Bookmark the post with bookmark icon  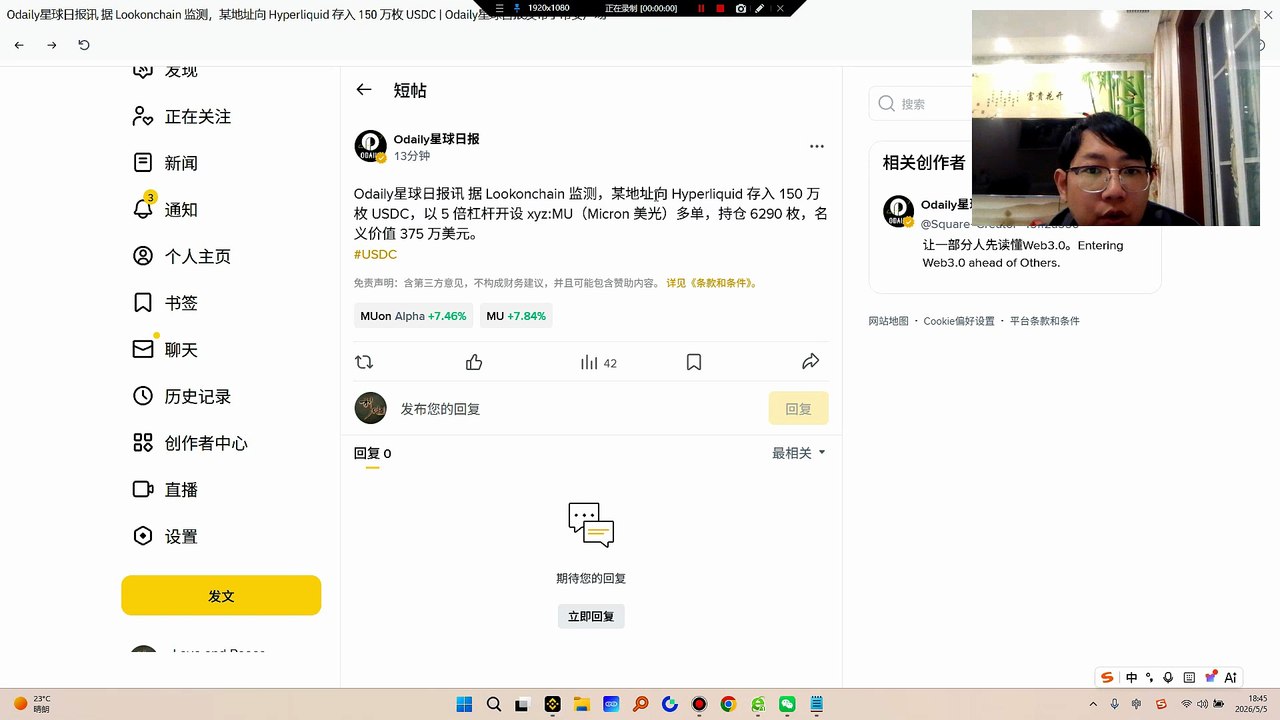[694, 362]
